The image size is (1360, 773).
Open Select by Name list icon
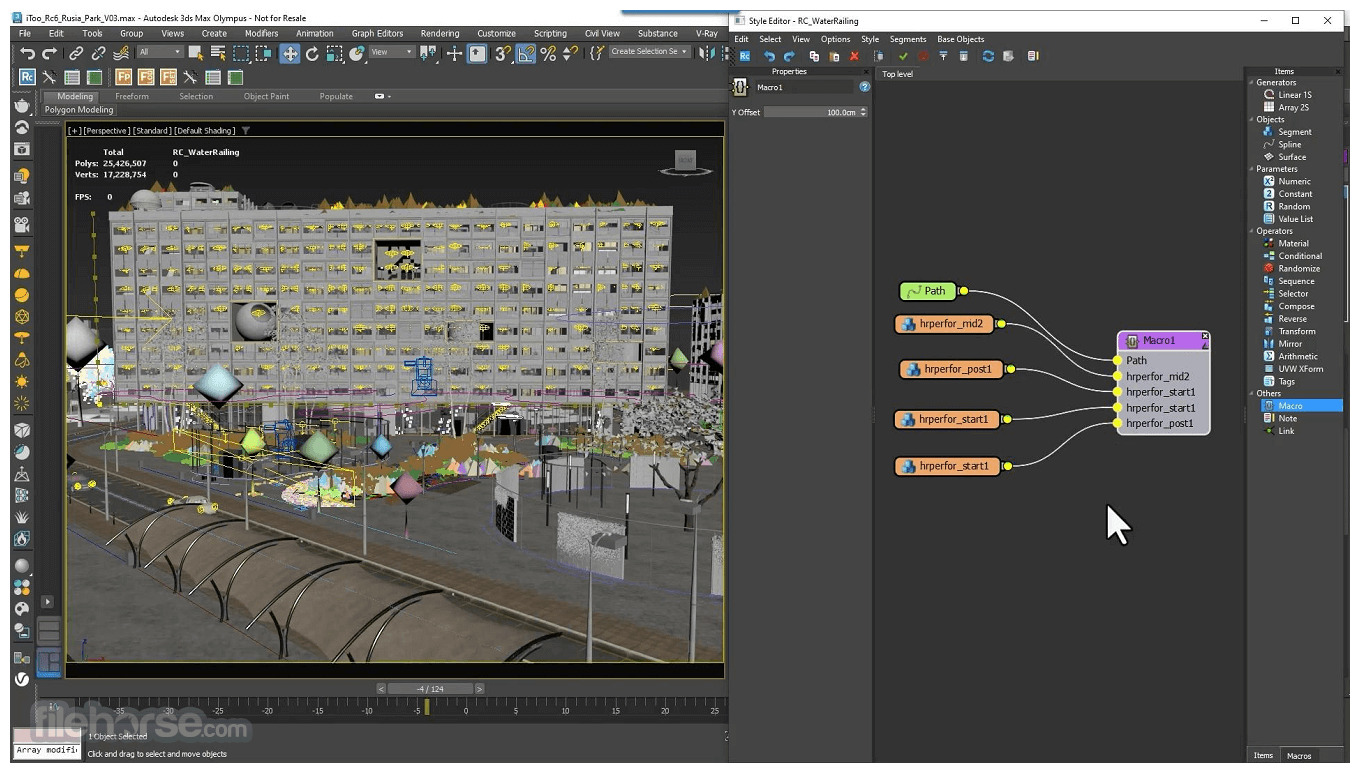pyautogui.click(x=218, y=54)
